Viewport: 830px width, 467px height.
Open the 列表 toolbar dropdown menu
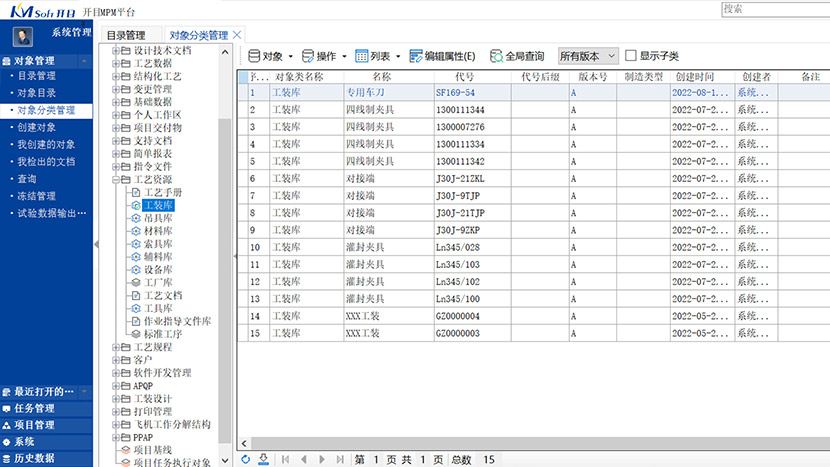(x=378, y=57)
